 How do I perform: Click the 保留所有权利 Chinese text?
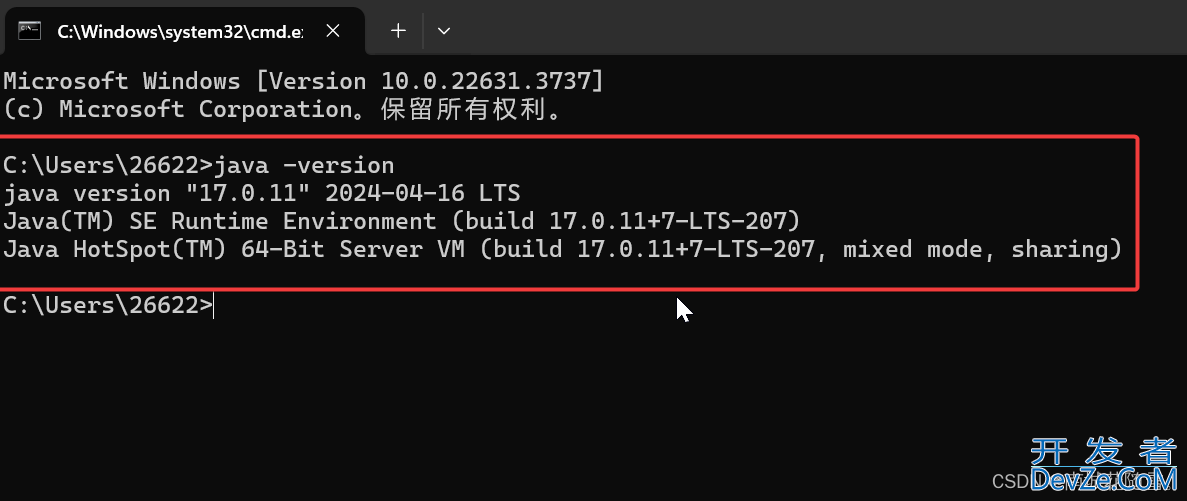(464, 110)
